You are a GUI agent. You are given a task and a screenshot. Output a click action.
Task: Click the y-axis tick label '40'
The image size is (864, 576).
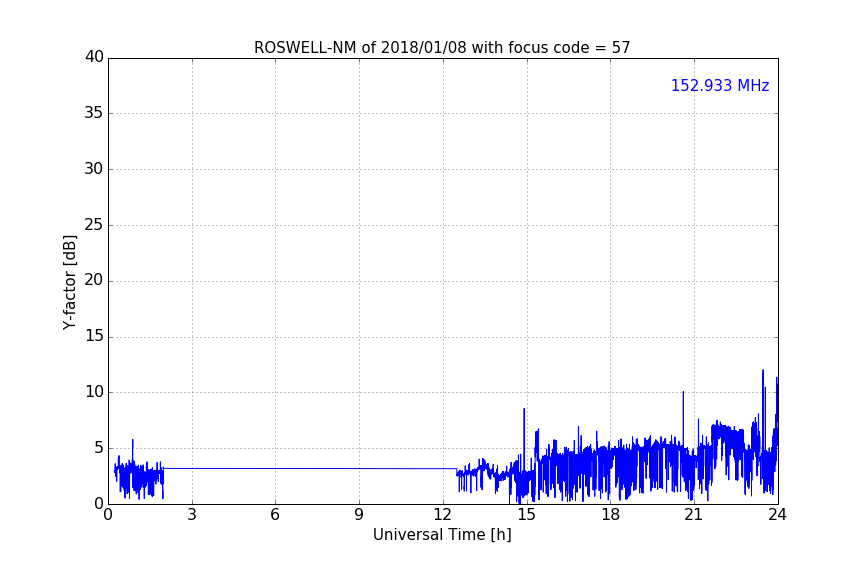pos(94,57)
